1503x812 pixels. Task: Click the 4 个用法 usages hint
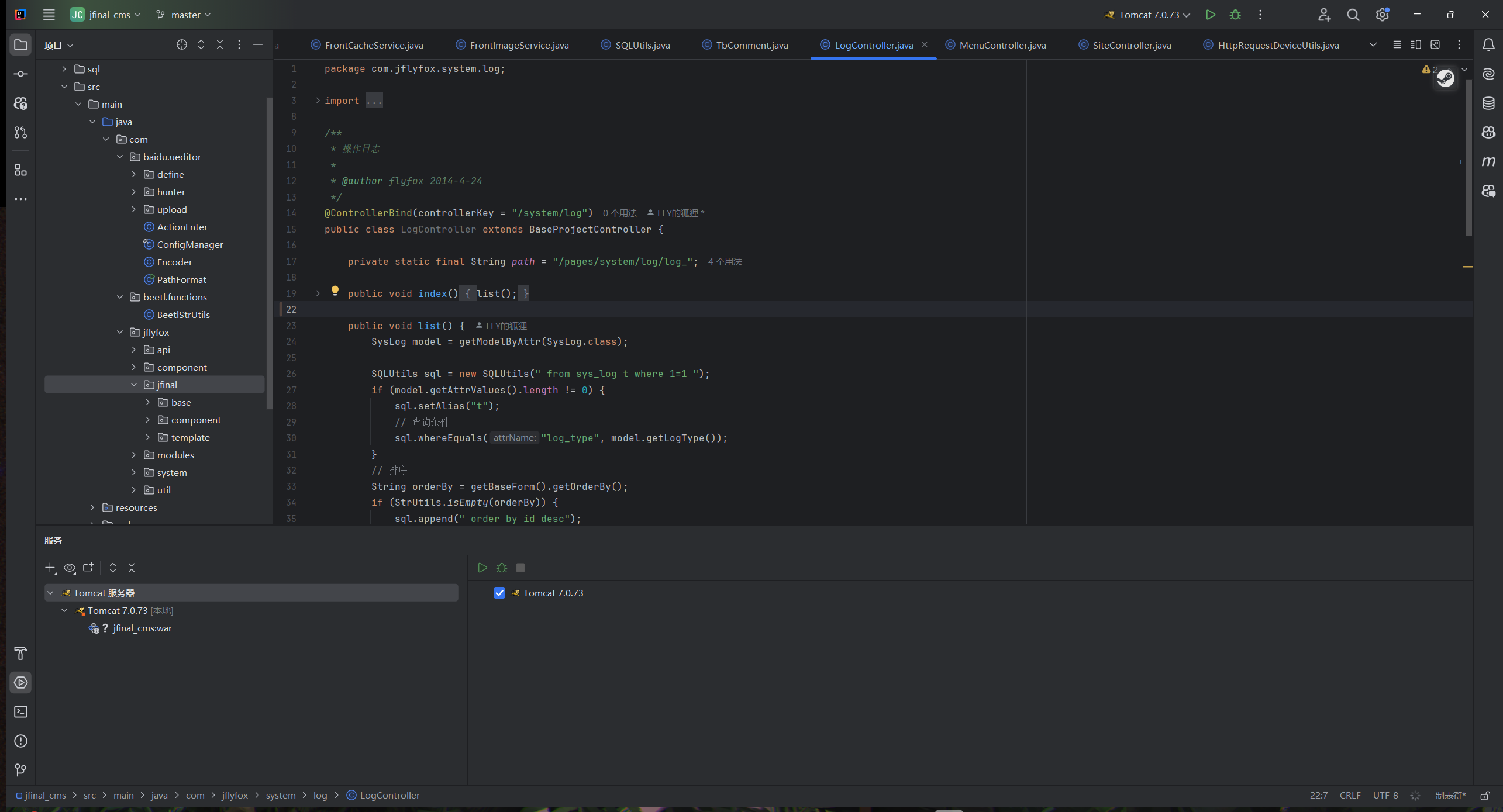coord(725,262)
